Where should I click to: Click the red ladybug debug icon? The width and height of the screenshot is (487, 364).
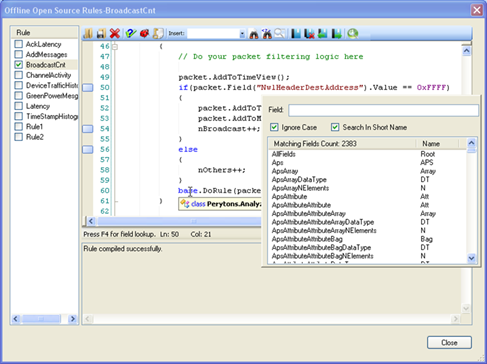(x=144, y=33)
